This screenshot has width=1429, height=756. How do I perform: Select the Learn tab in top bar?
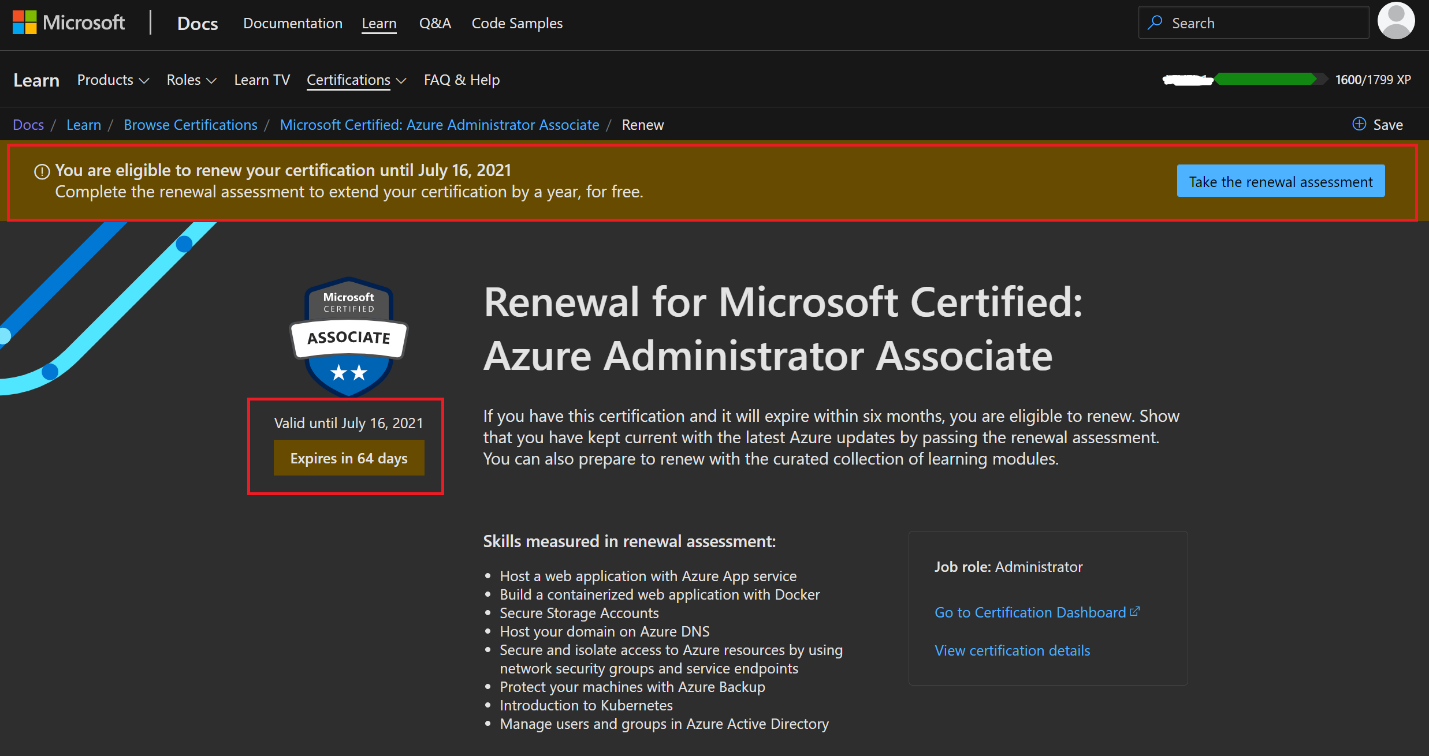click(x=379, y=23)
